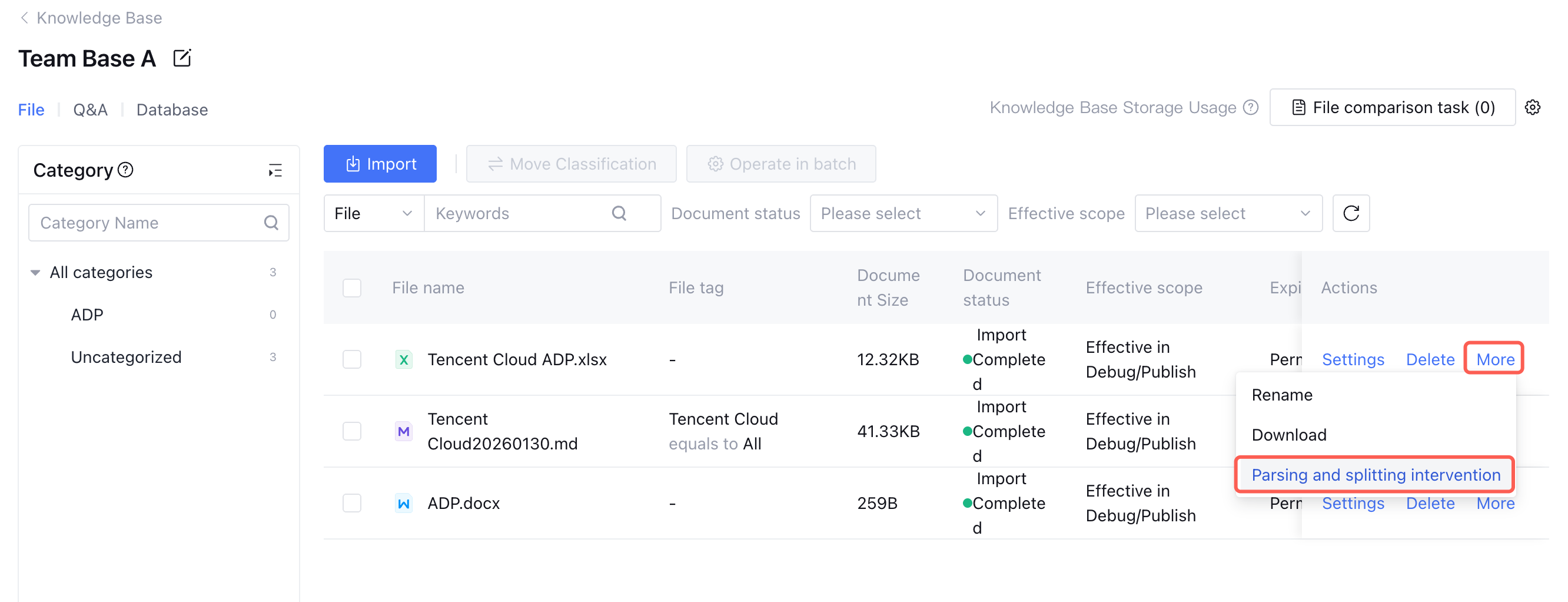Viewport: 1568px width, 602px height.
Task: Click the gear settings icon at top right
Action: [x=1532, y=108]
